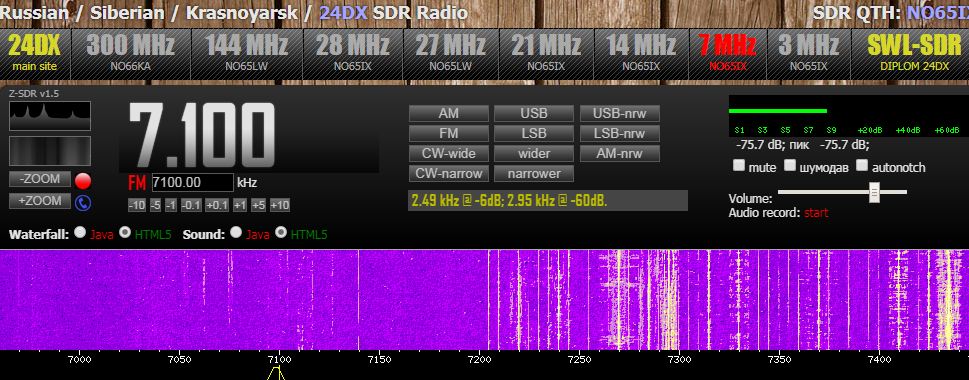Open the 144 MHz band tab
This screenshot has width=969, height=380.
tap(247, 54)
